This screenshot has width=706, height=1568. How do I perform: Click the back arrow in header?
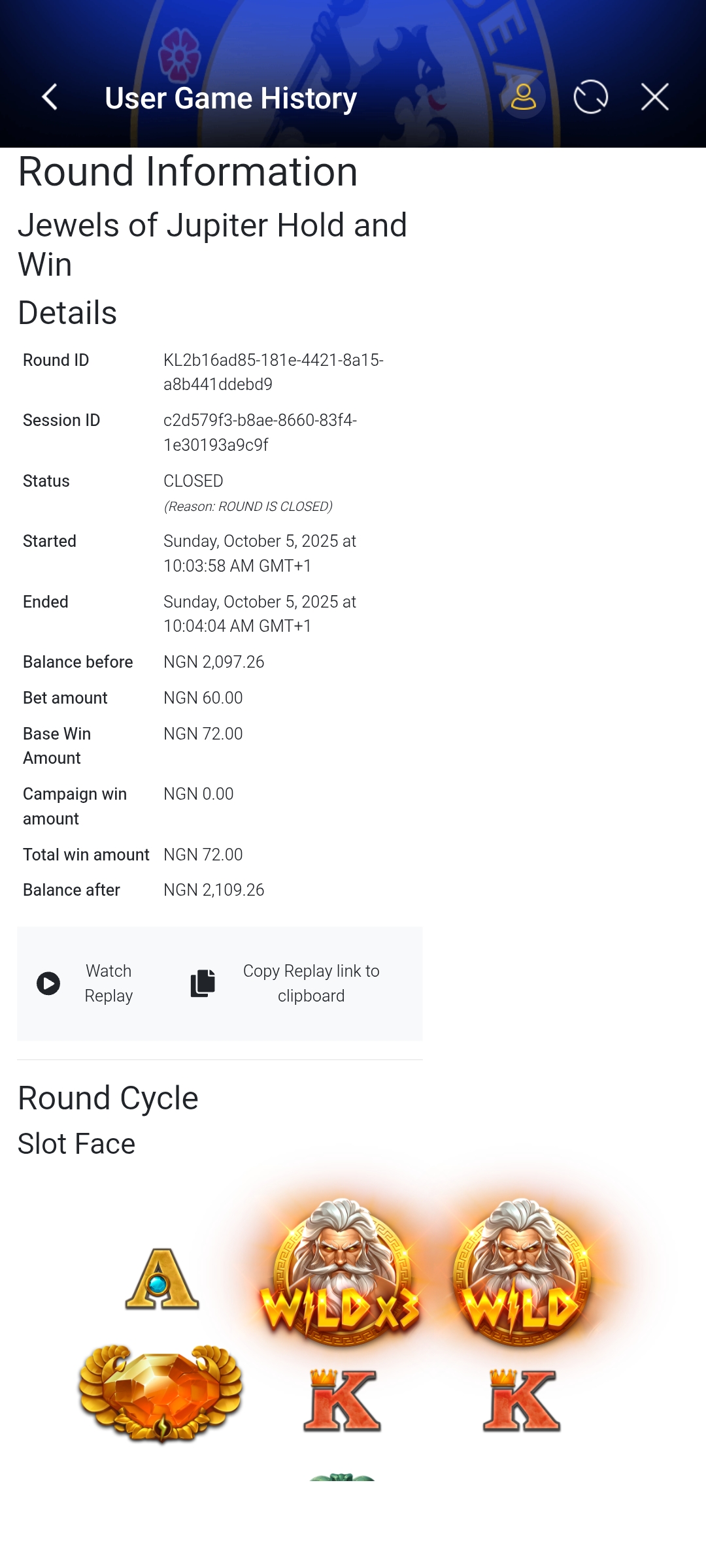click(50, 97)
